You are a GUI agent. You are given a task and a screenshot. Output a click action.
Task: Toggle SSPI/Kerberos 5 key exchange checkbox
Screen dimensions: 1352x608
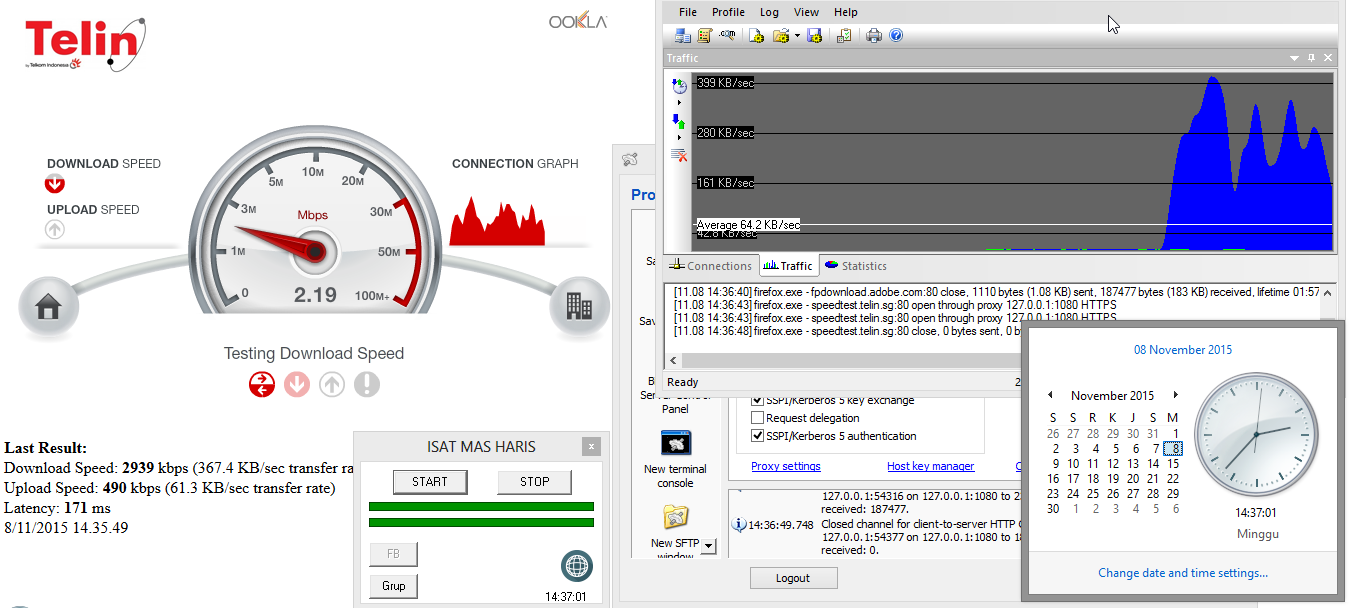pos(757,400)
